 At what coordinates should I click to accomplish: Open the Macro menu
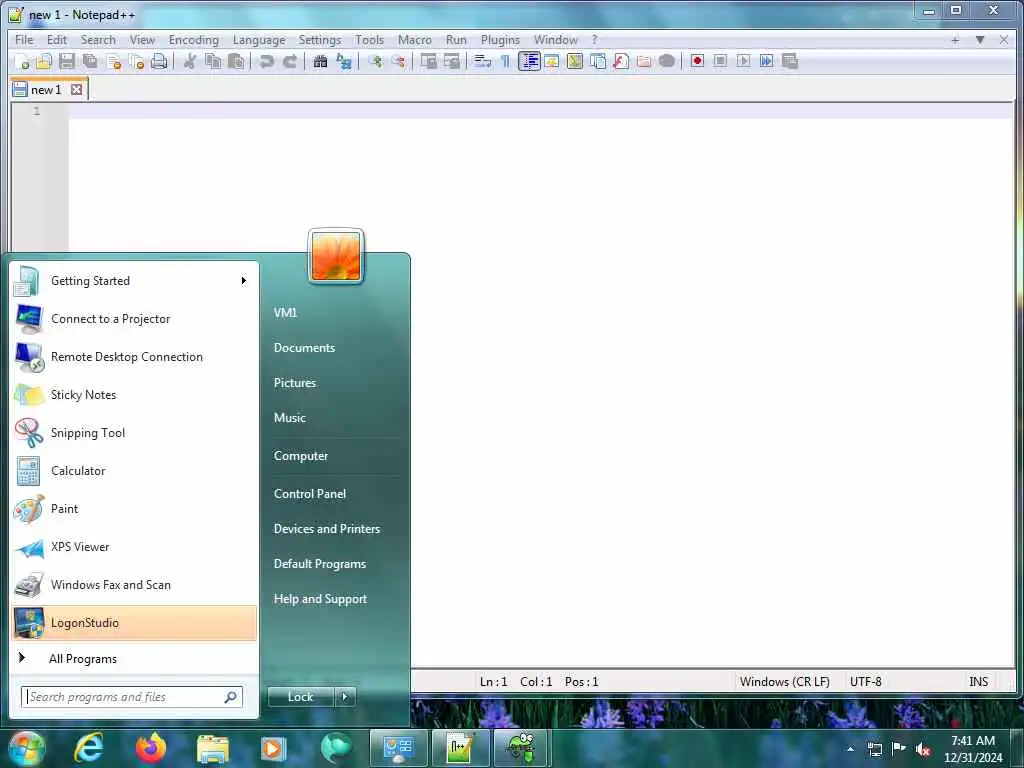(x=415, y=40)
